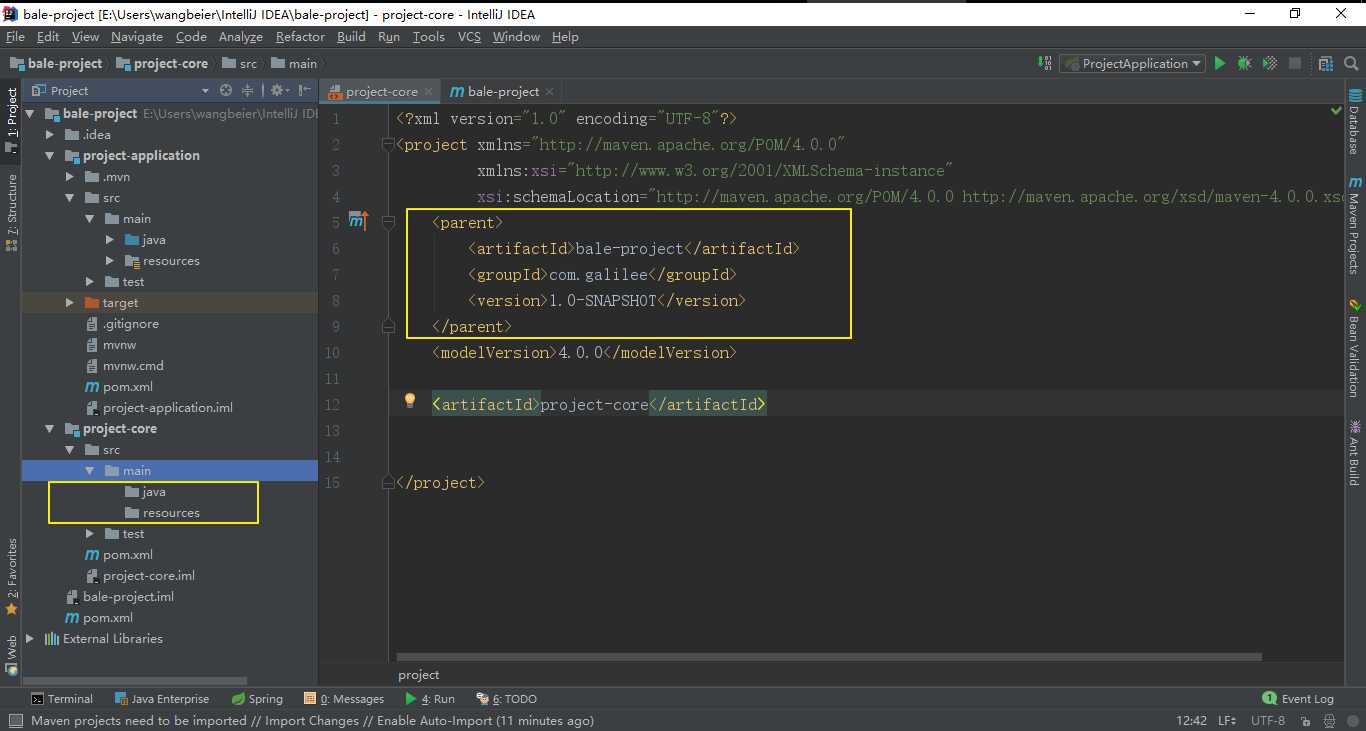Screen dimensions: 1366x731
Task: Collapse the project-application module
Action: pos(50,155)
